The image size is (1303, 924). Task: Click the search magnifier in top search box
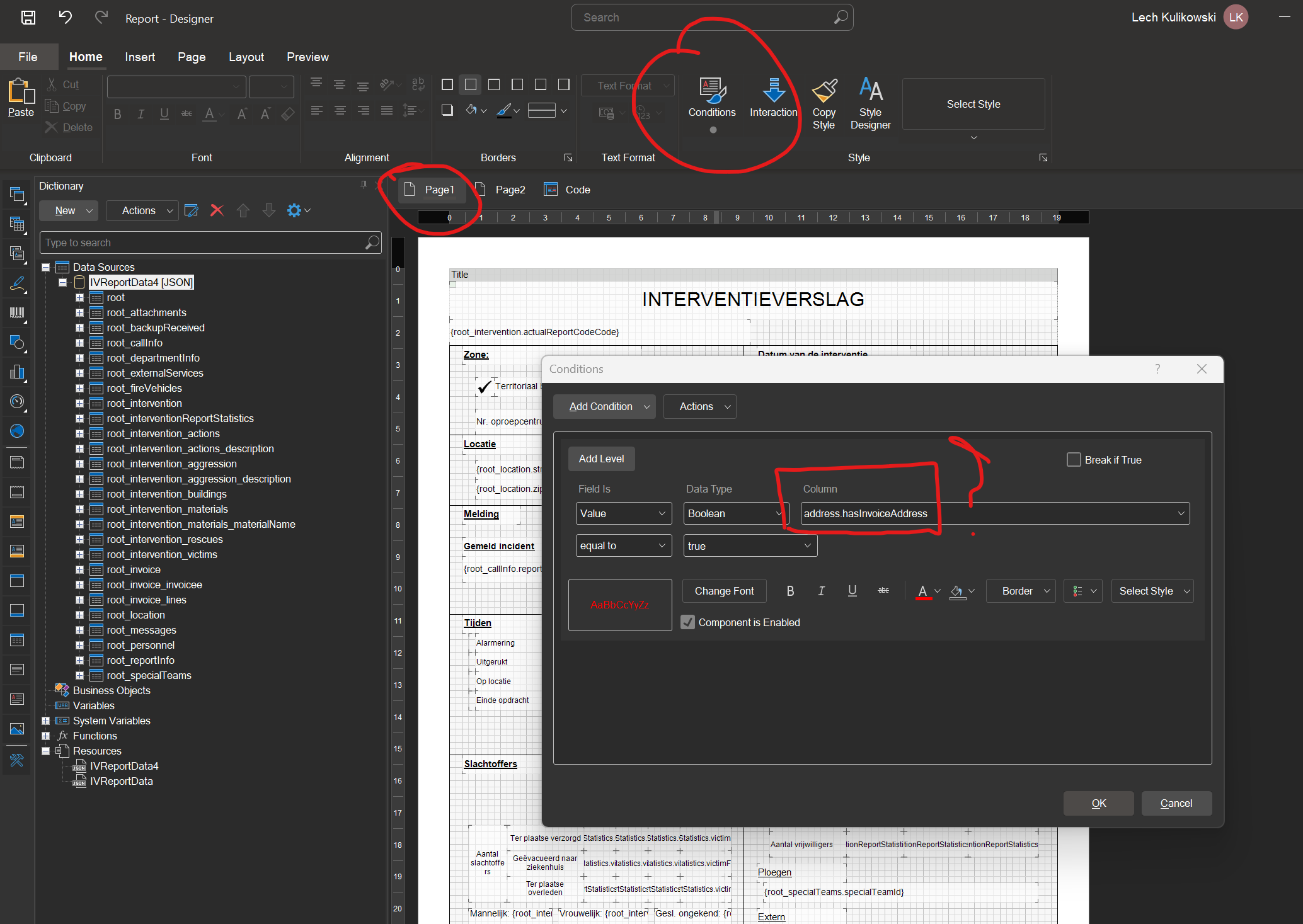tap(841, 18)
